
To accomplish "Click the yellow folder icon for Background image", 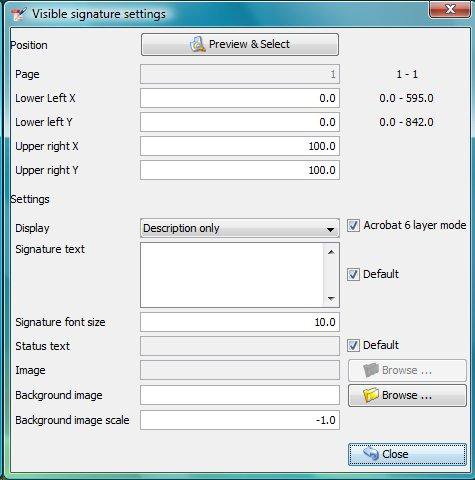I will tap(370, 395).
